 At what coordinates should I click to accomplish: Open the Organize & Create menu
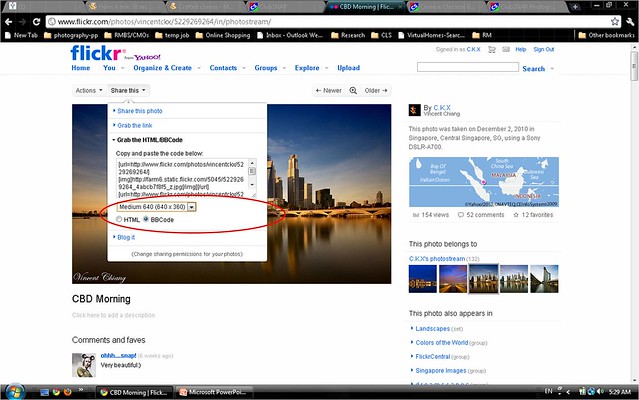click(x=162, y=68)
